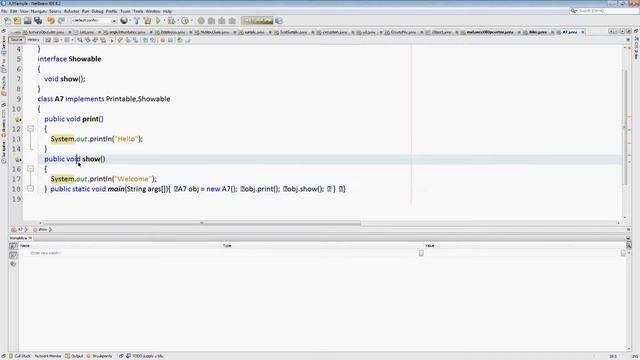Click the Clean and Build icon
This screenshot has height=360, width=640.
click(x=147, y=20)
